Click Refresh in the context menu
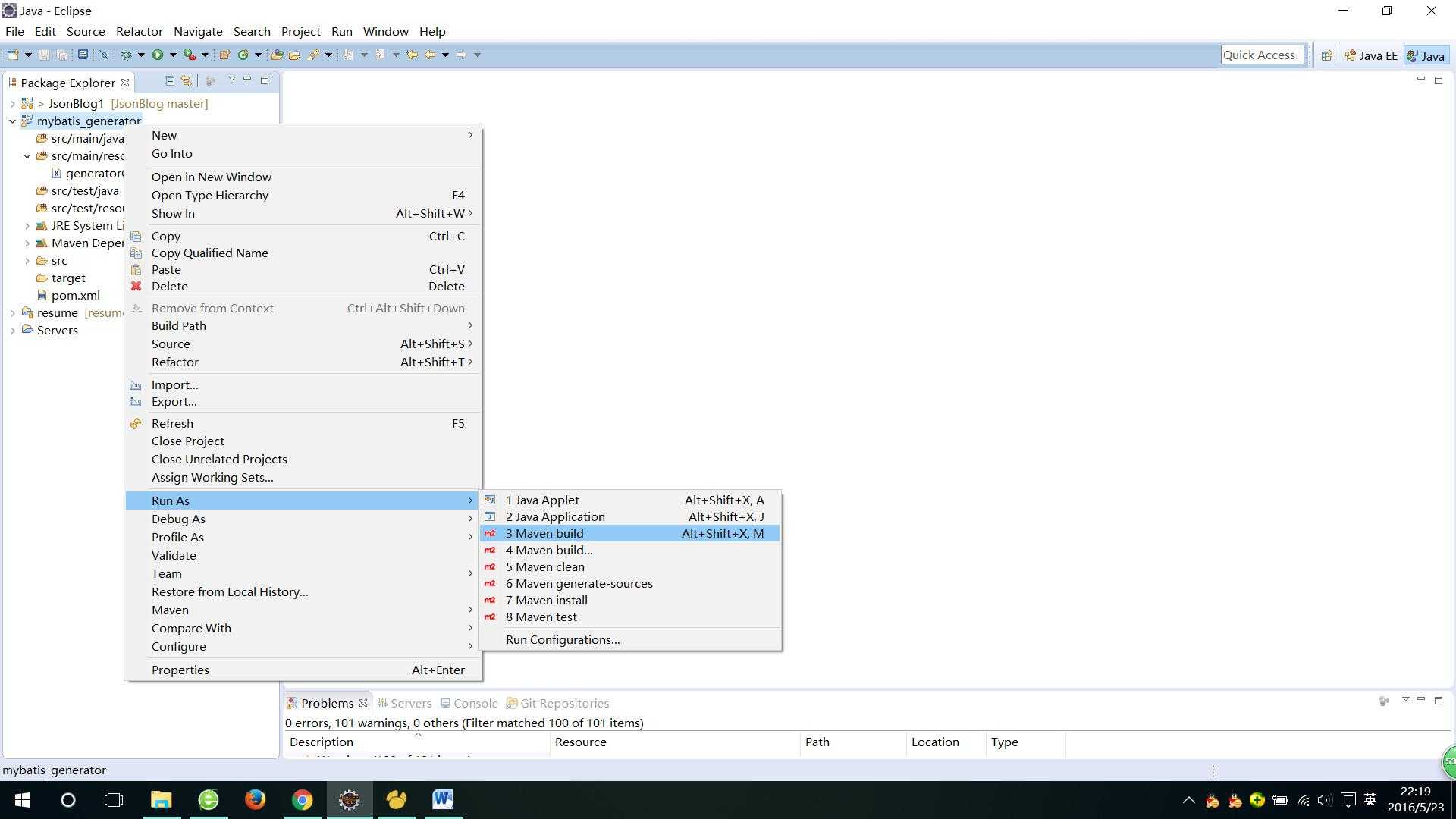 coord(303,424)
